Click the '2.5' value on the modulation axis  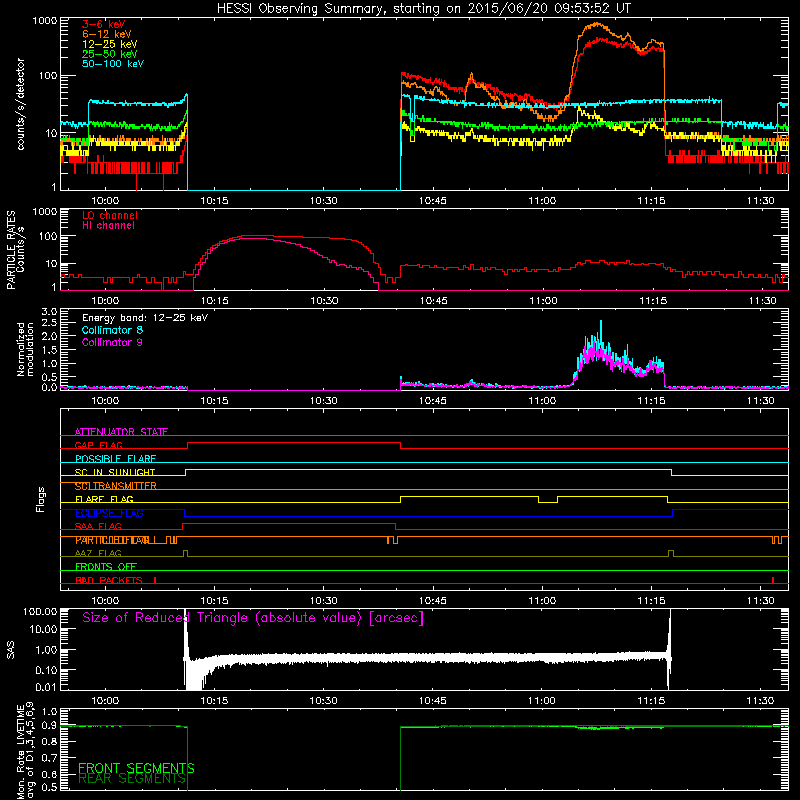(x=49, y=323)
